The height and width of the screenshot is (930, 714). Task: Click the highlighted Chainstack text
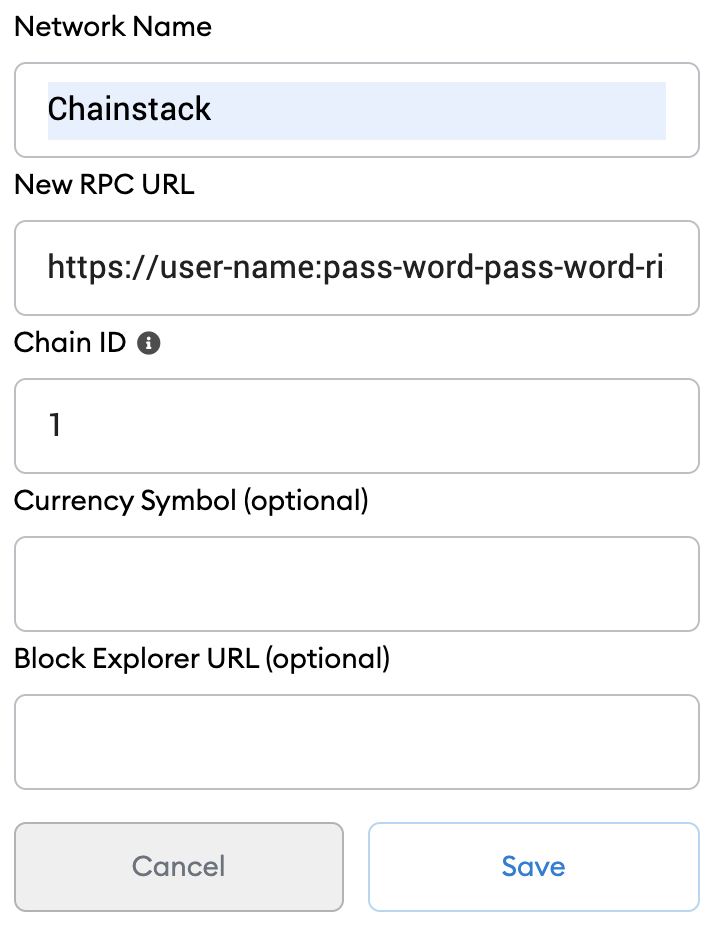[x=129, y=109]
